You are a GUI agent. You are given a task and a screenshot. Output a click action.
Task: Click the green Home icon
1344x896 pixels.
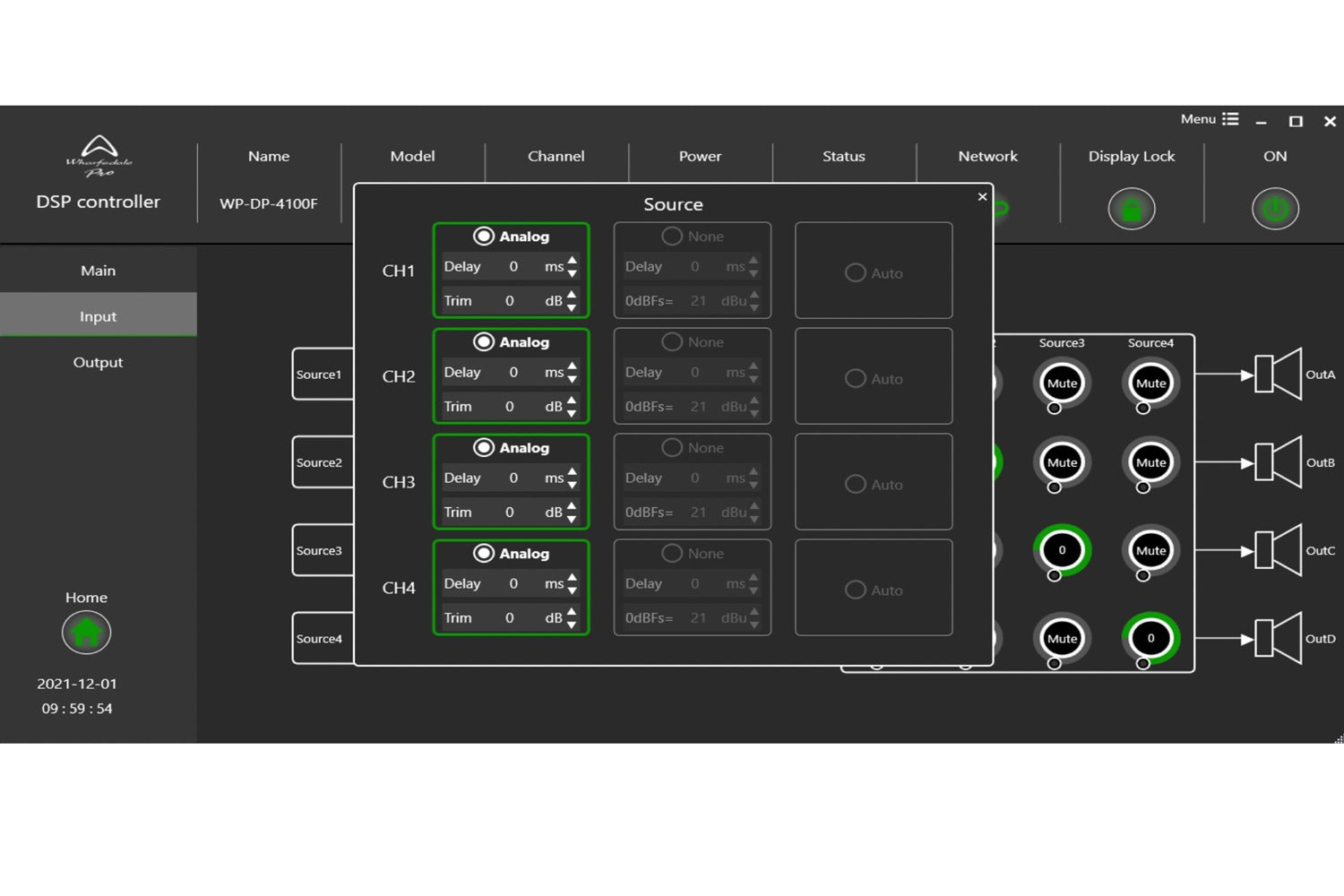86,633
